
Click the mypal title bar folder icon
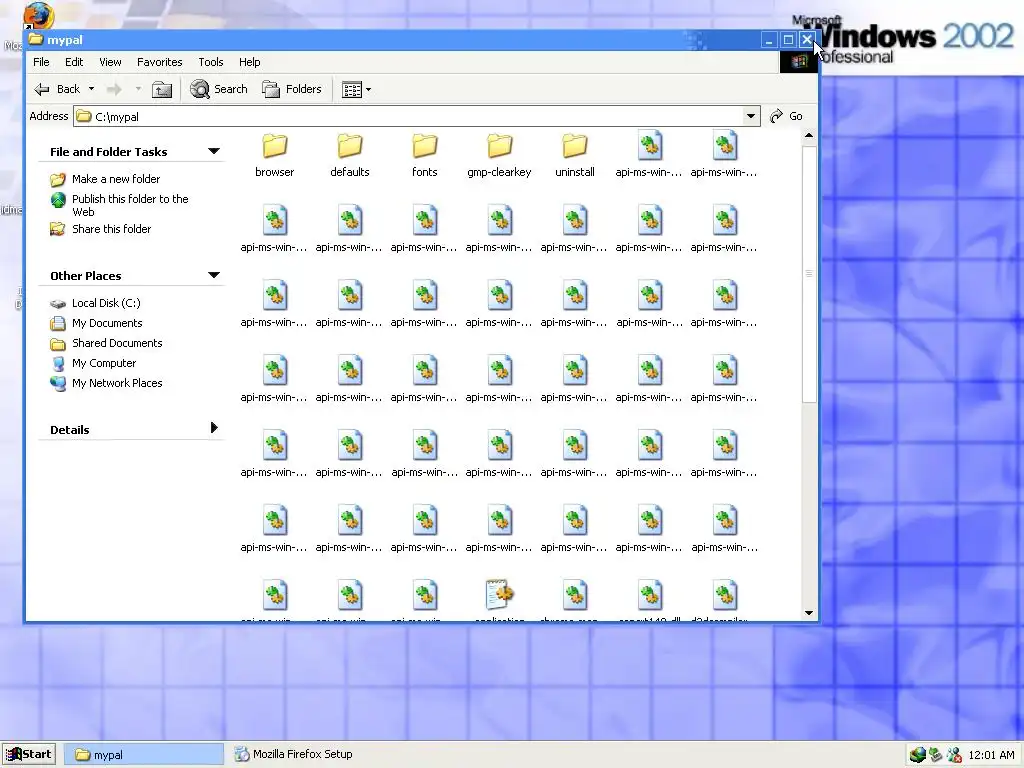(36, 39)
